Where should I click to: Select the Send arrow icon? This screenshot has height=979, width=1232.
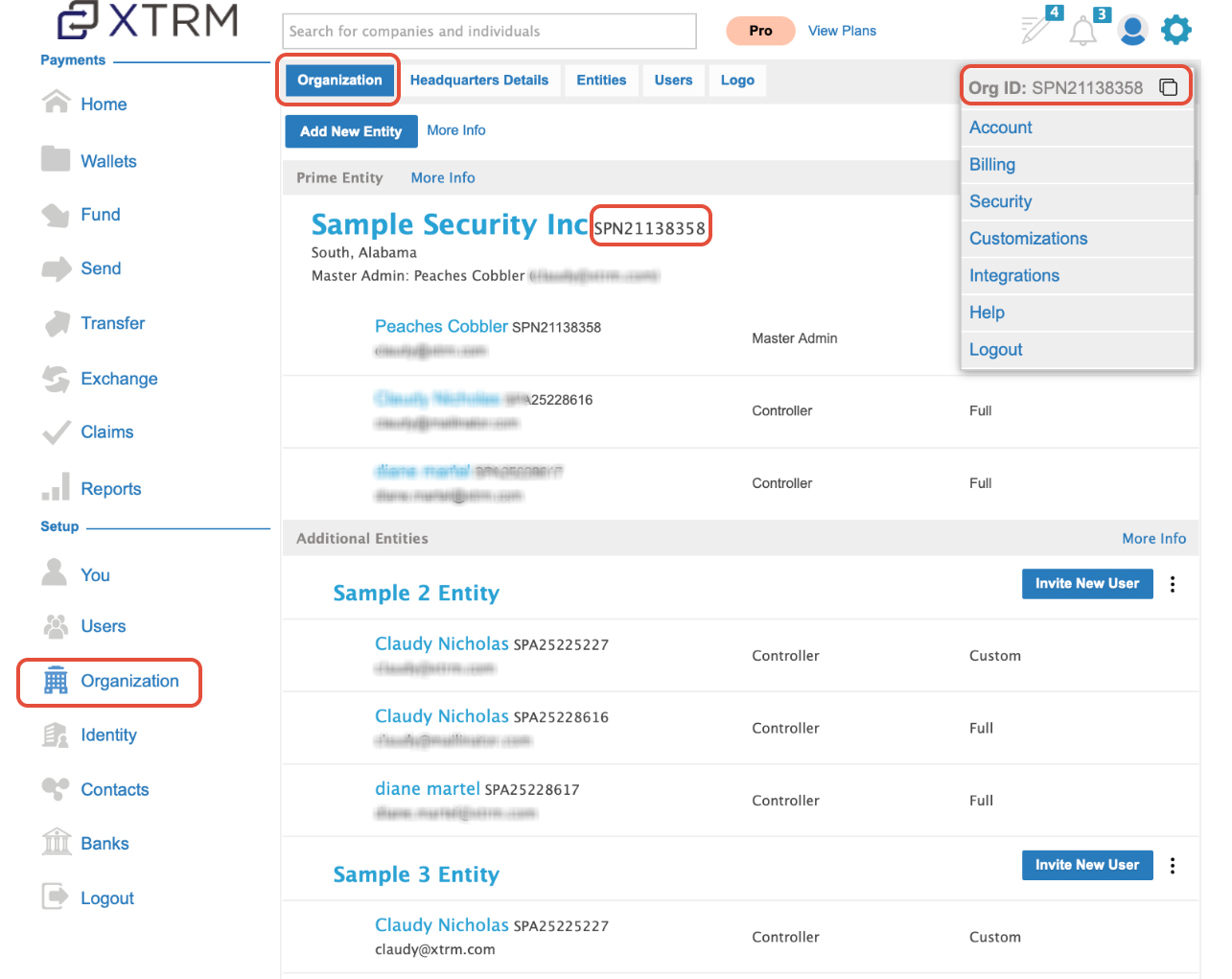coord(57,268)
